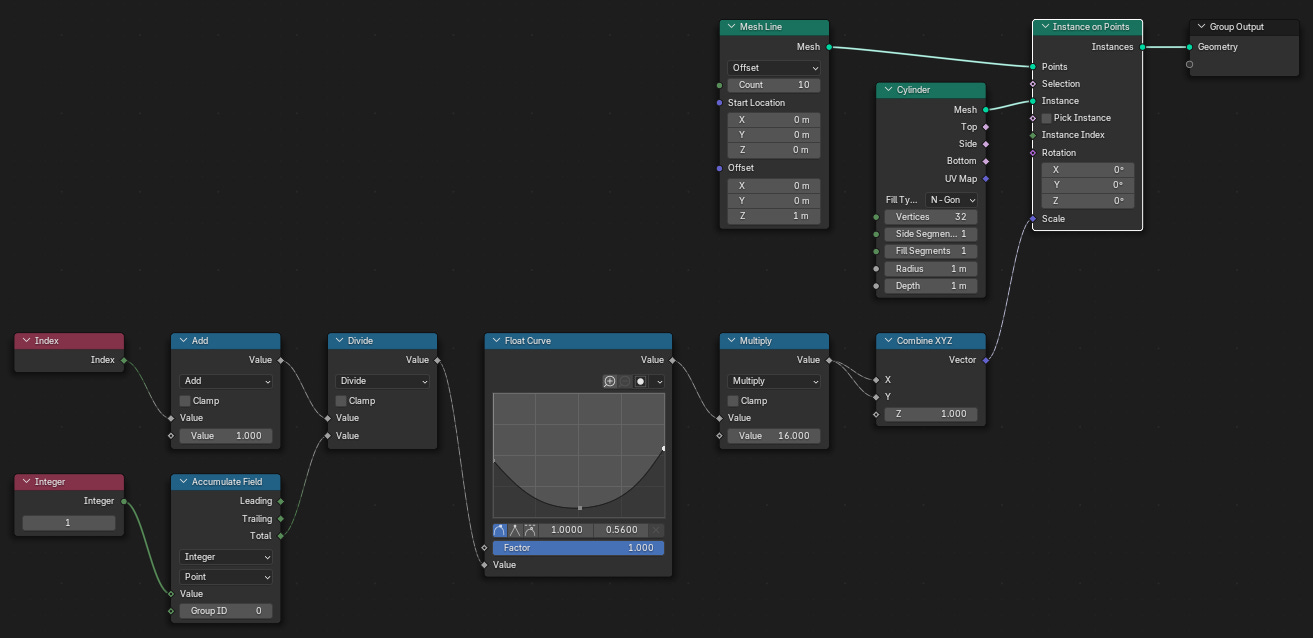Toggle curve clipping on the Float Curve node
The width and height of the screenshot is (1313, 638).
point(640,382)
